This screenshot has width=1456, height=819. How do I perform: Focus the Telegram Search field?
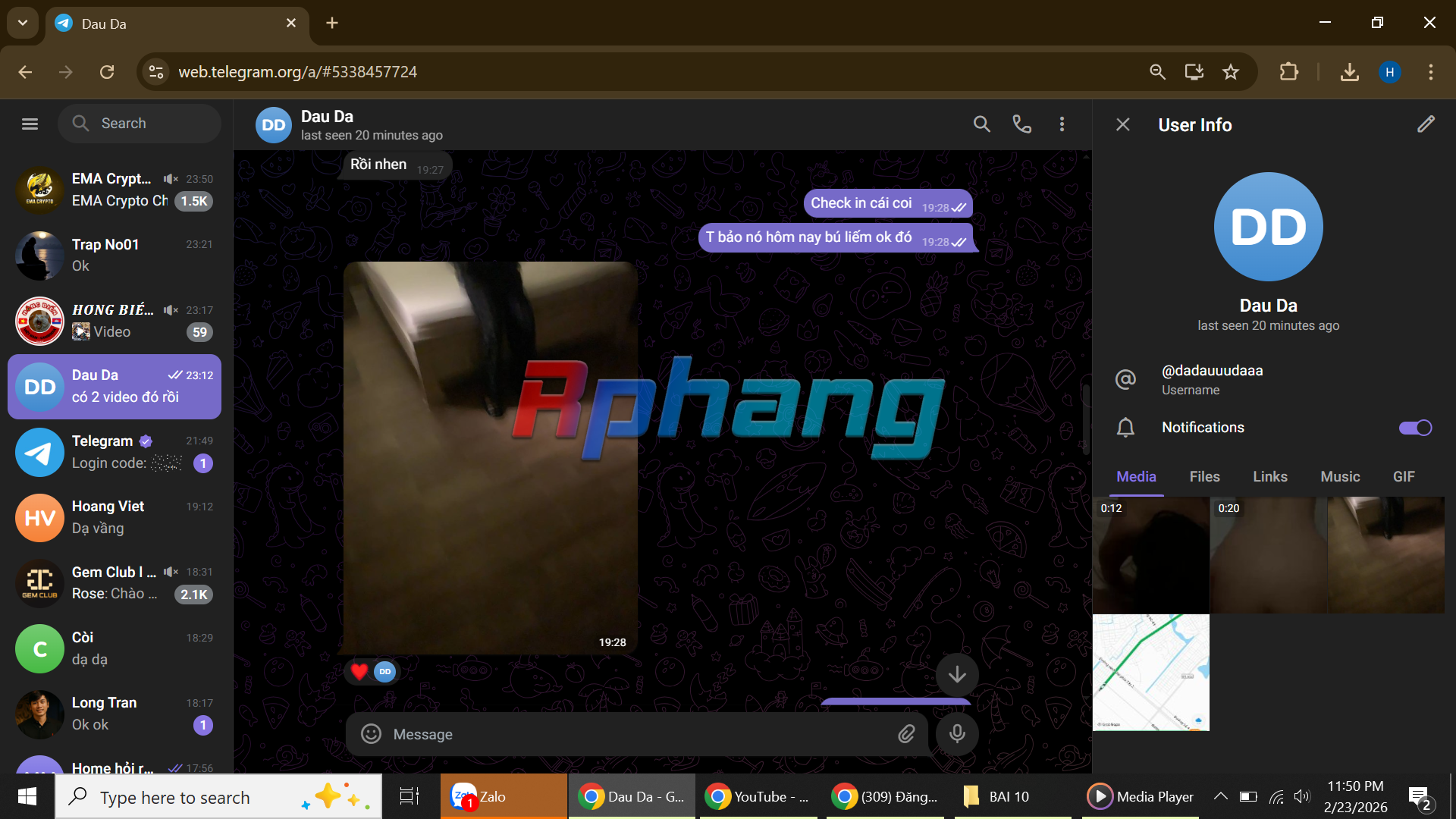click(x=140, y=124)
